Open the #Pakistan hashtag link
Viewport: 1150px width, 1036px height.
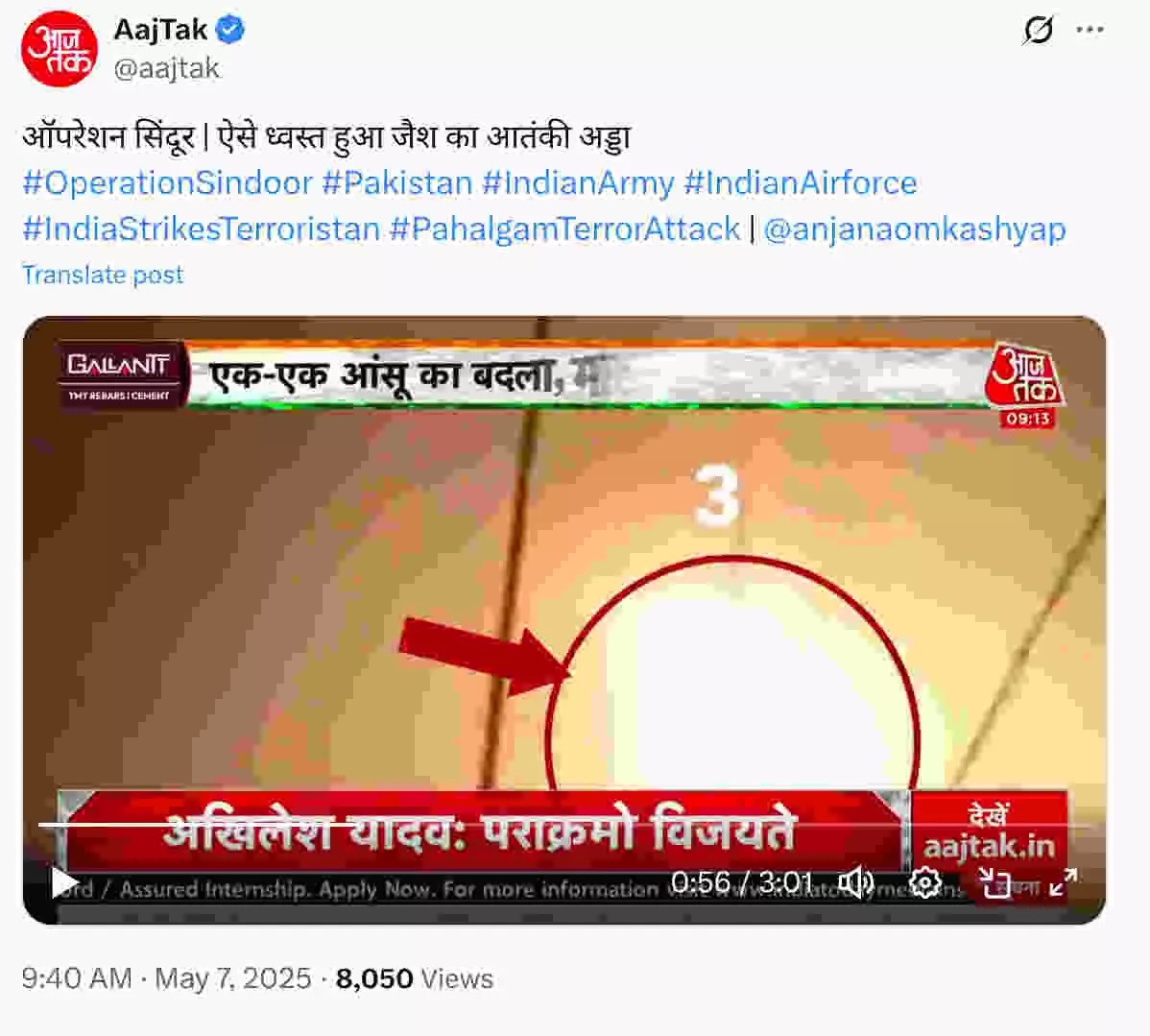[x=397, y=182]
